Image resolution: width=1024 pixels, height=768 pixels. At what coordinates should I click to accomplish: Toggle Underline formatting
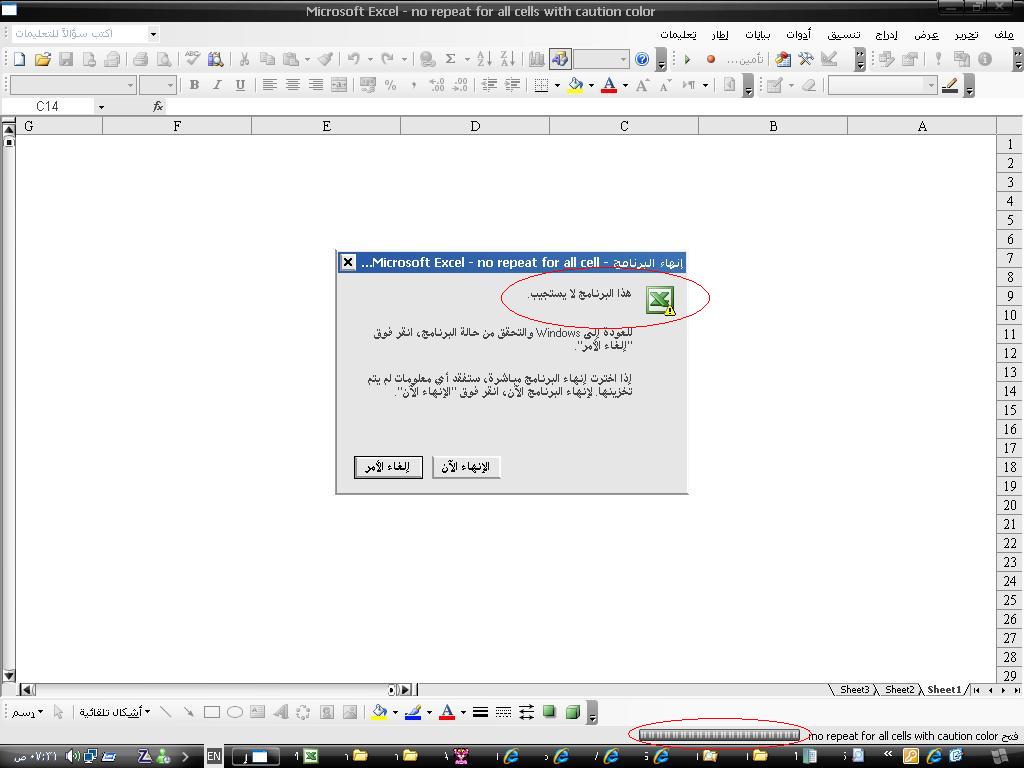(x=240, y=85)
